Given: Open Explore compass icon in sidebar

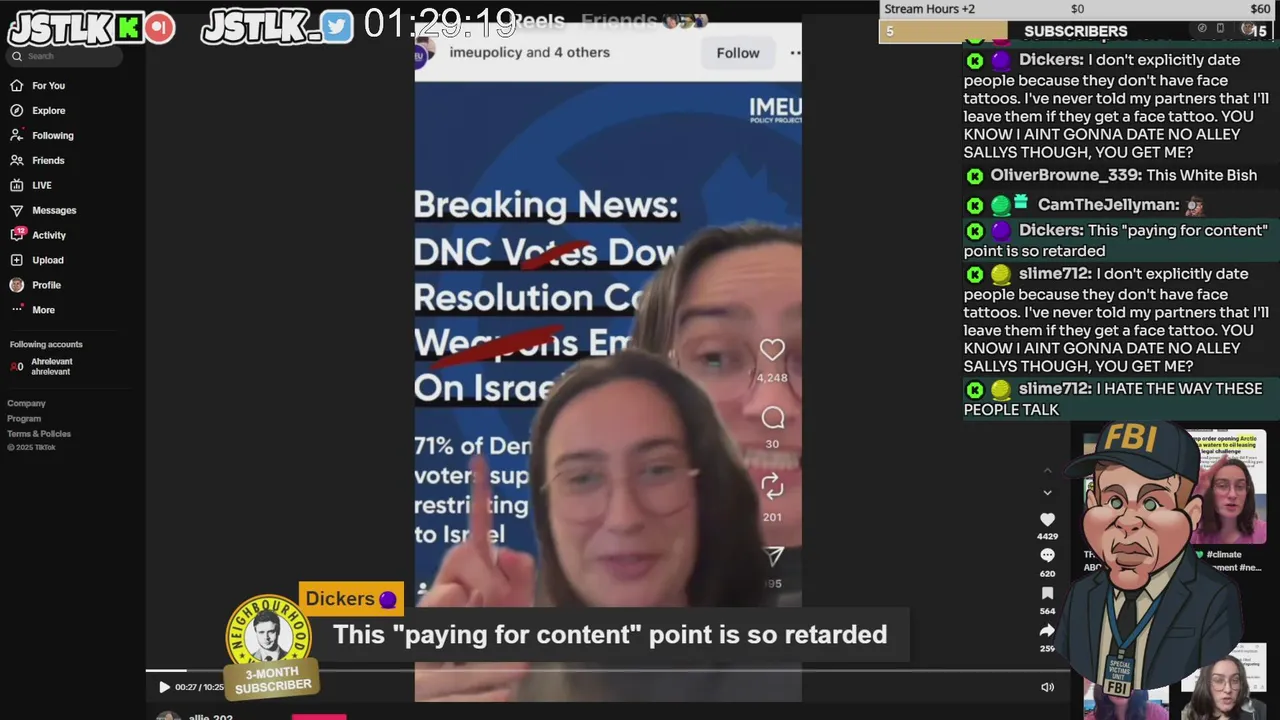Looking at the screenshot, I should [x=16, y=111].
